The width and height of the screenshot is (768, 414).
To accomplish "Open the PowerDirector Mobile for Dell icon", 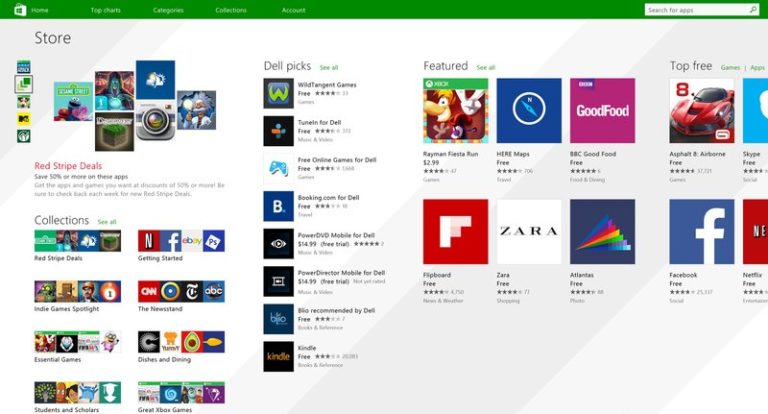I will pos(278,281).
